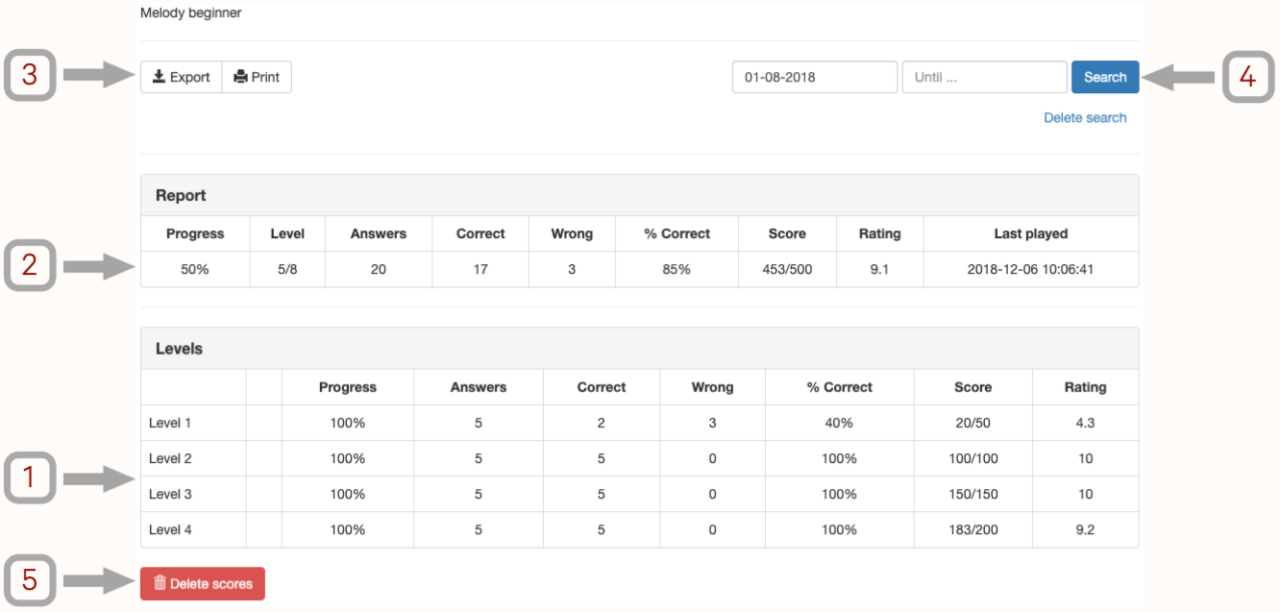This screenshot has height=612, width=1280.
Task: Click the Report Rating value 9.1
Action: click(x=879, y=269)
